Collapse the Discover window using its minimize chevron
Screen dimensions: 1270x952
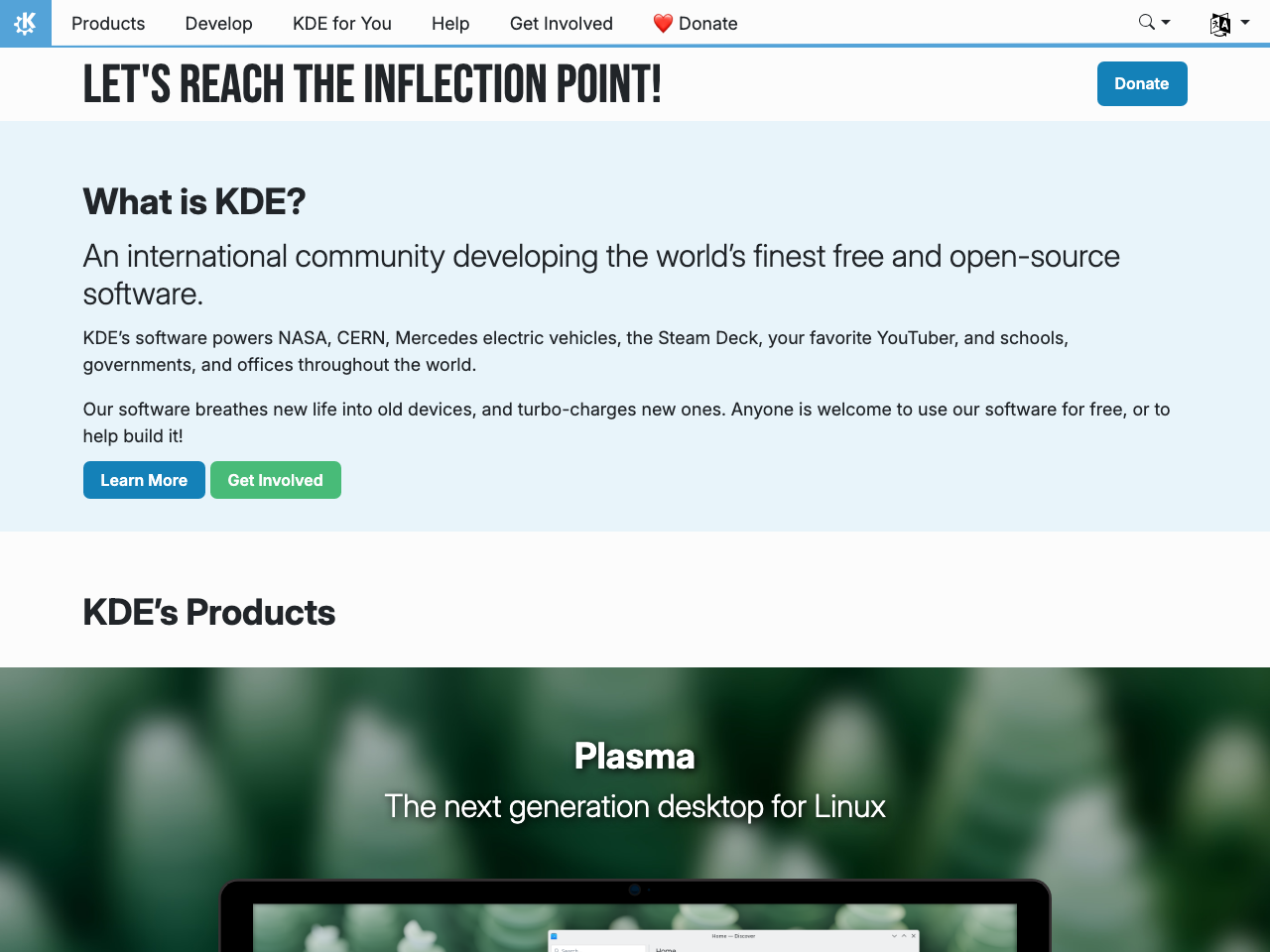coord(895,935)
